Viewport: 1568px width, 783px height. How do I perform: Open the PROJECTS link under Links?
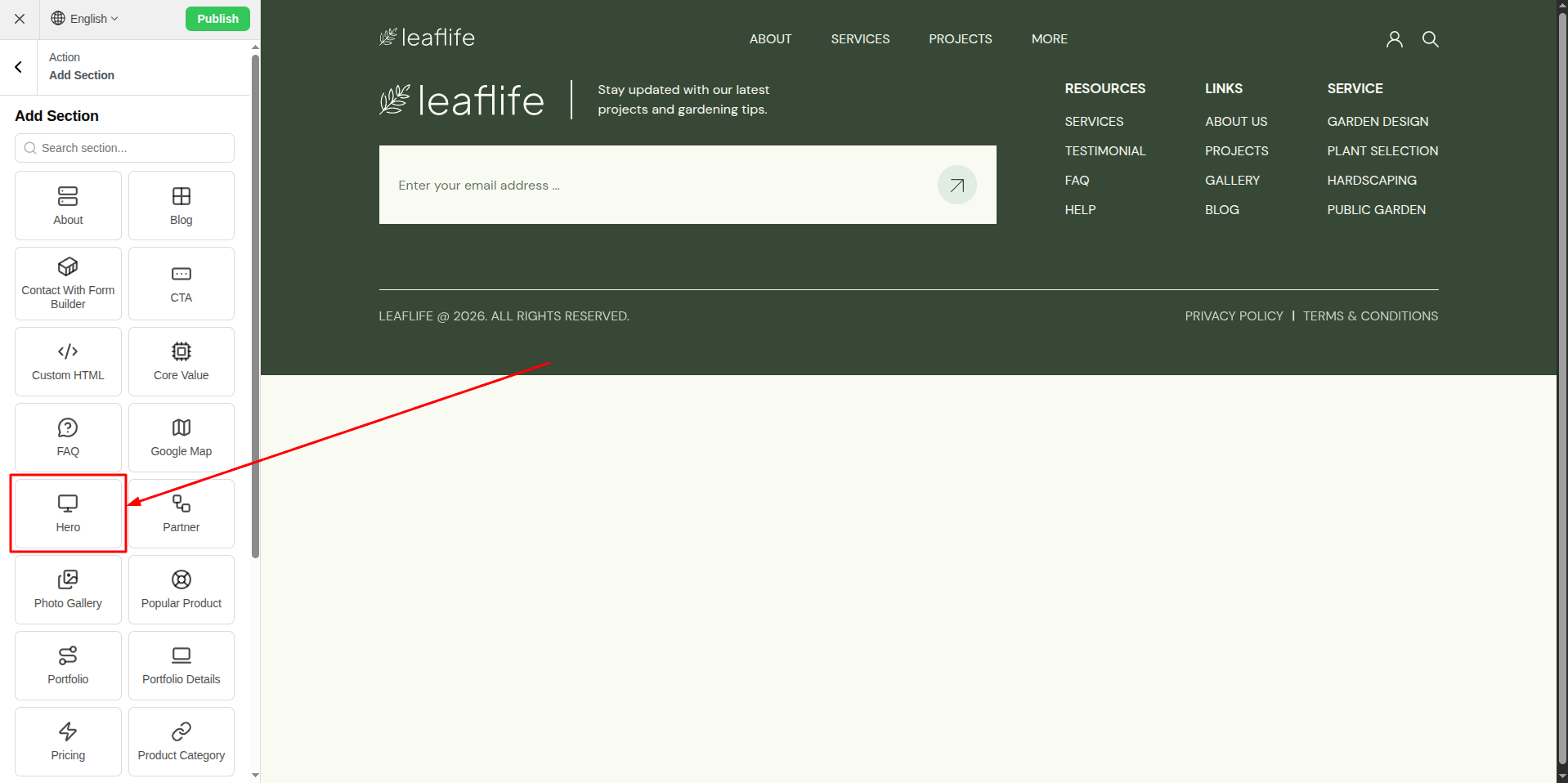1236,151
